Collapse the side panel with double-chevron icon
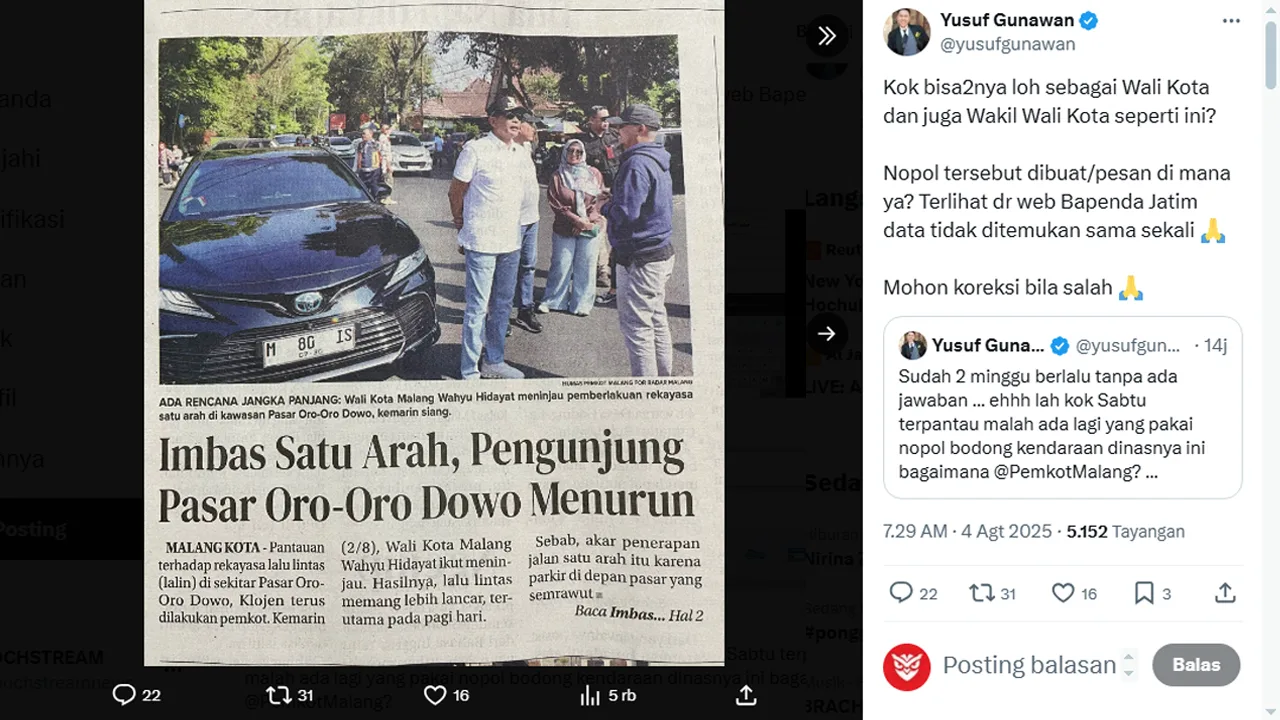Viewport: 1280px width, 720px height. pos(827,36)
